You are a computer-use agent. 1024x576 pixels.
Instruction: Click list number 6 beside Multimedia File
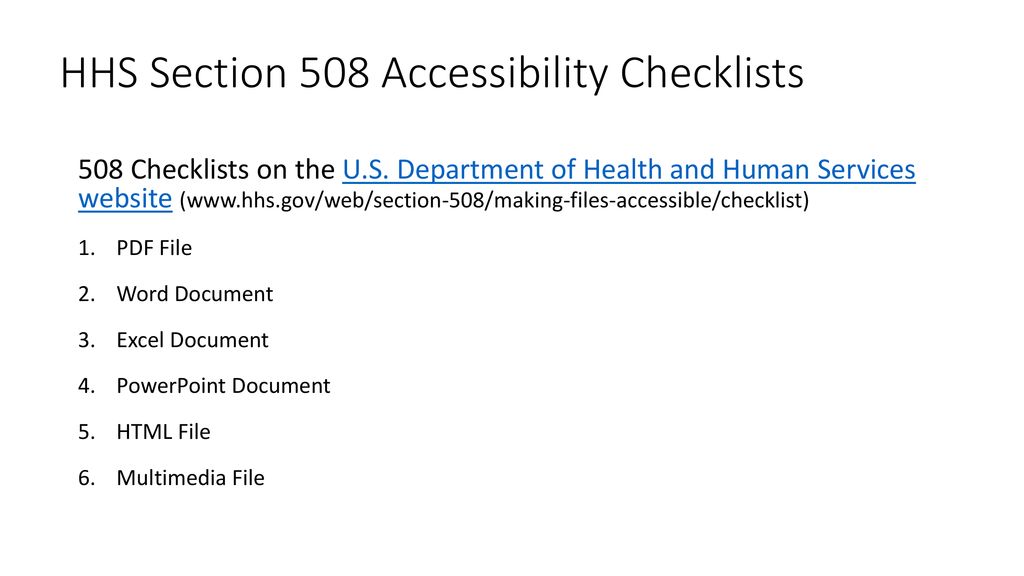(86, 478)
